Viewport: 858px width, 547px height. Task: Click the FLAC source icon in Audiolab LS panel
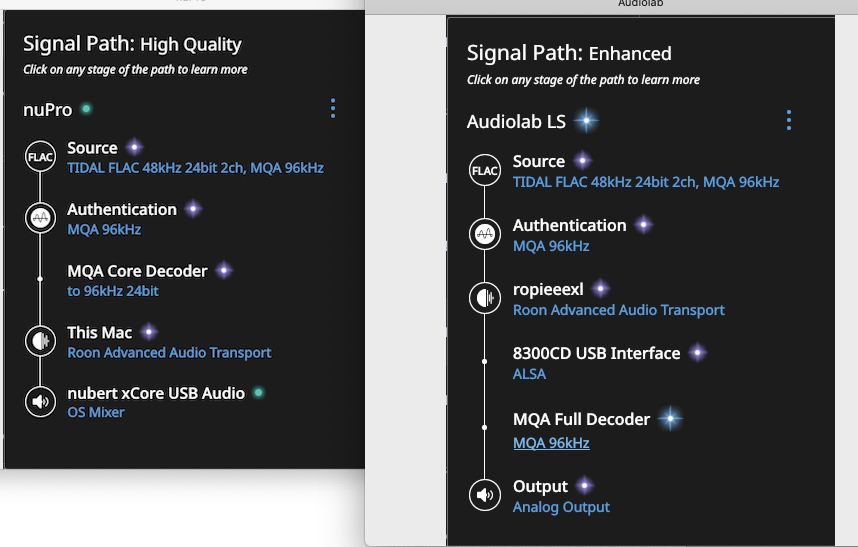coord(485,171)
